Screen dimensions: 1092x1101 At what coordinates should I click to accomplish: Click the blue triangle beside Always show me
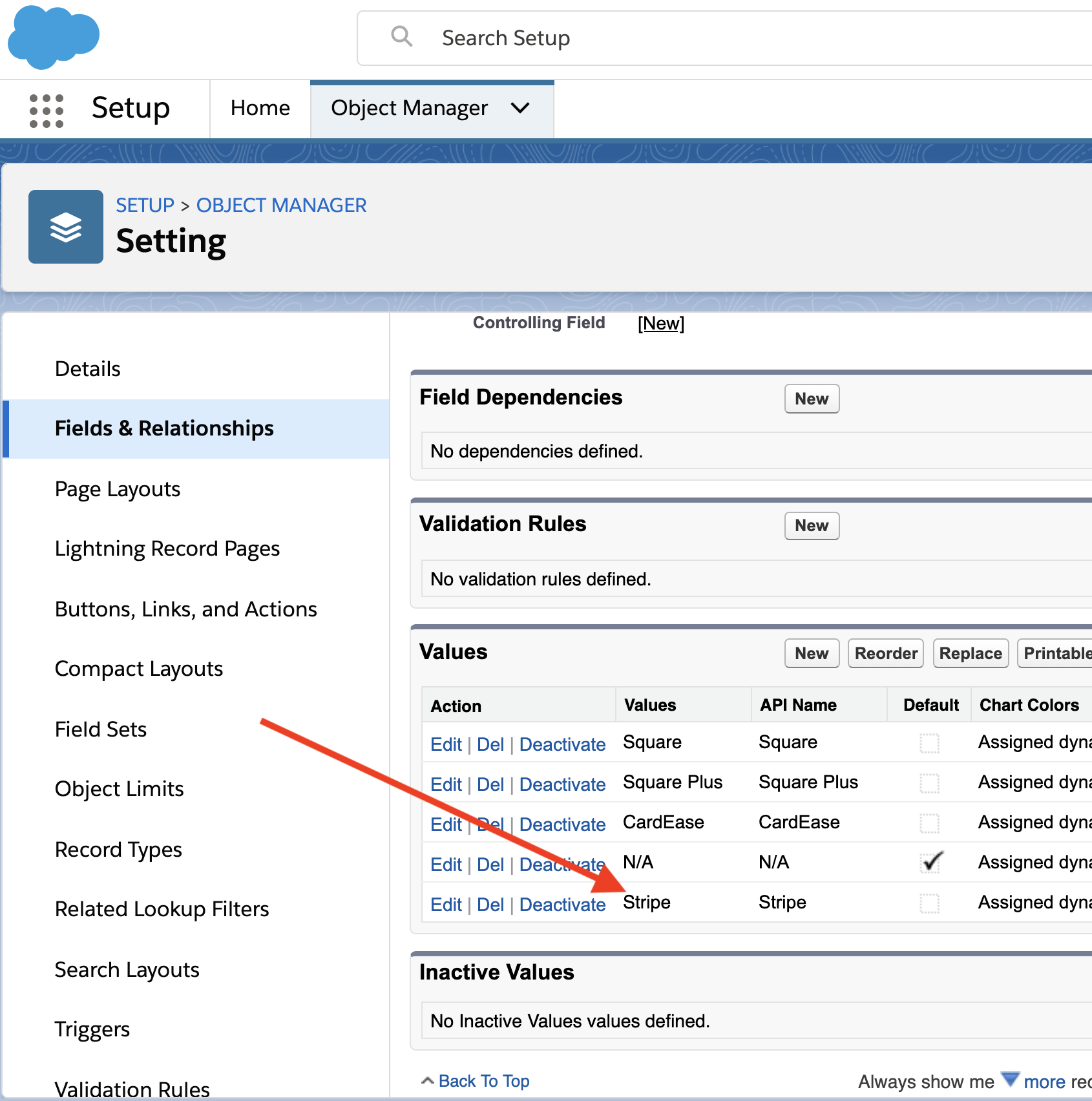tap(1010, 1079)
